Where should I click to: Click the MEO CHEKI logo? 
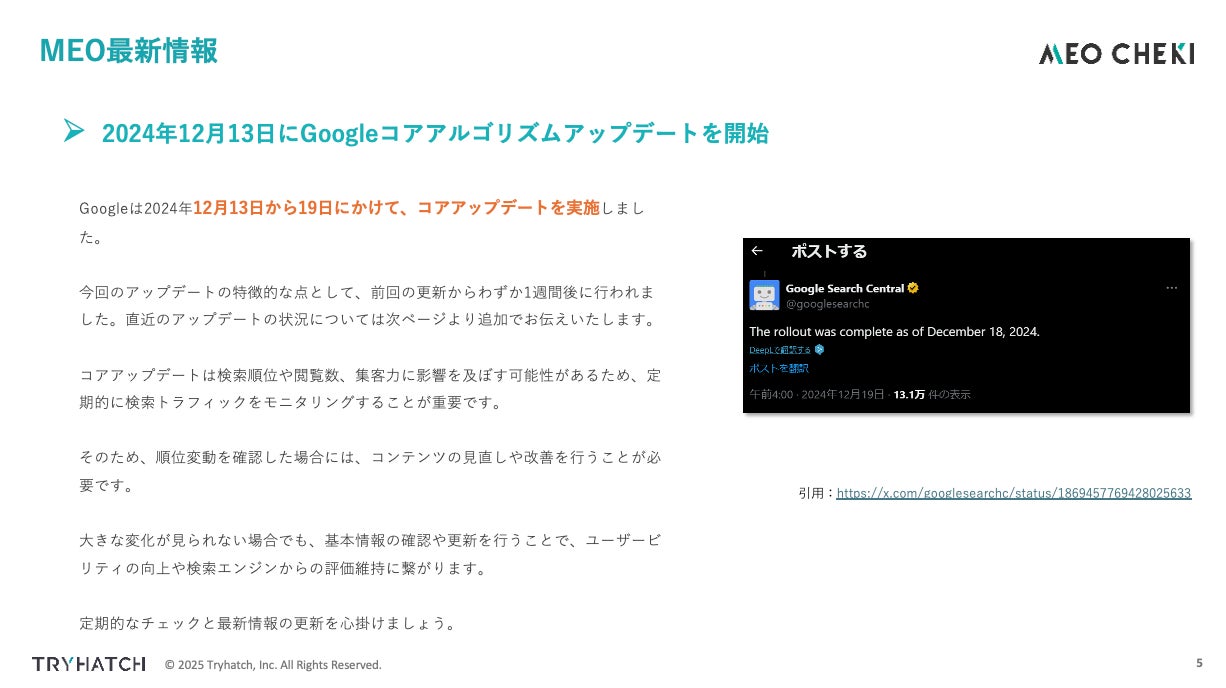1116,53
